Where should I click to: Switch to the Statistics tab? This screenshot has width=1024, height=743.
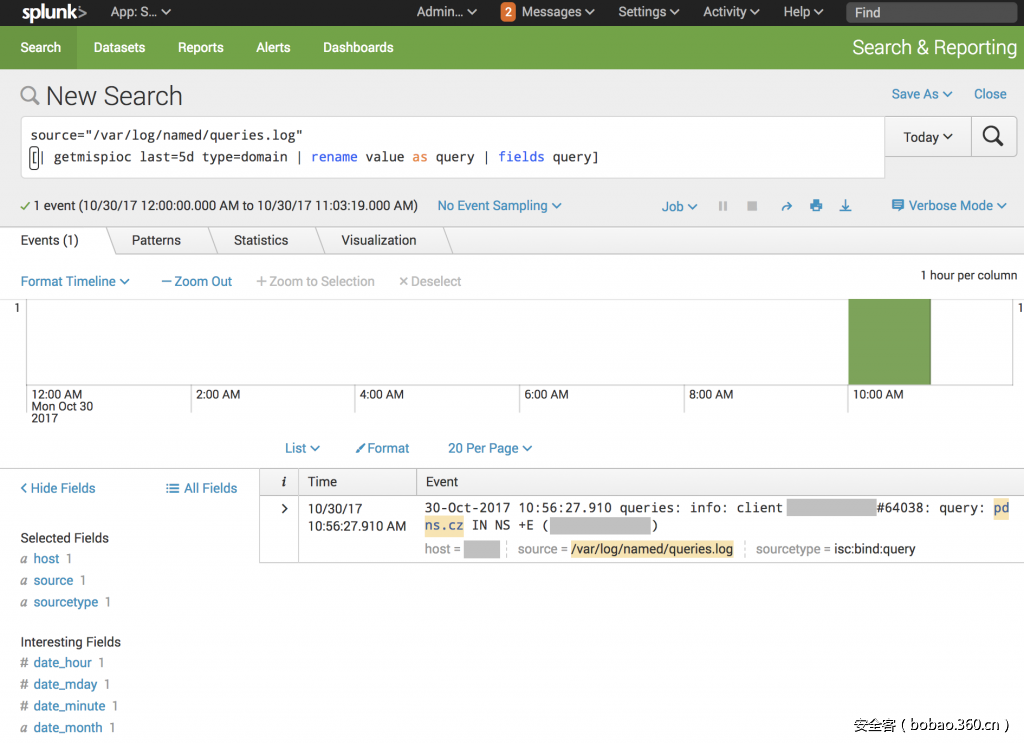[260, 240]
